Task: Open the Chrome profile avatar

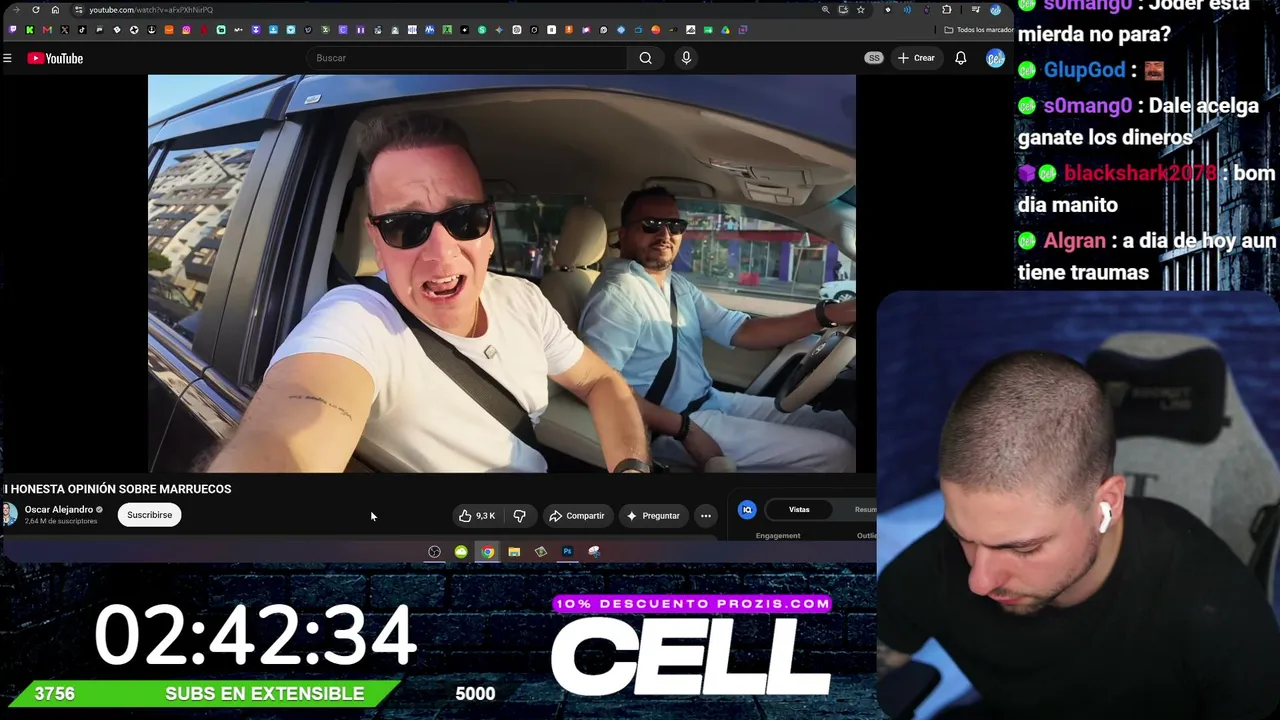Action: coord(995,10)
